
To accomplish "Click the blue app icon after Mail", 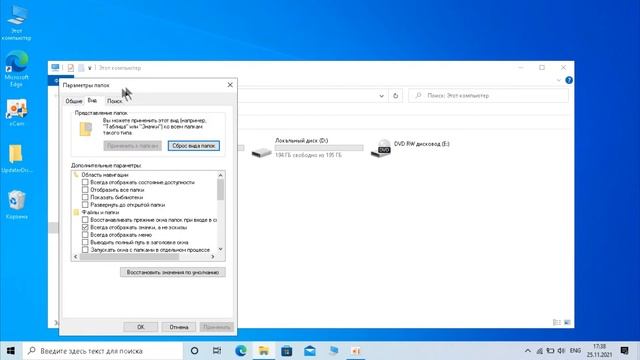I will click(x=333, y=351).
